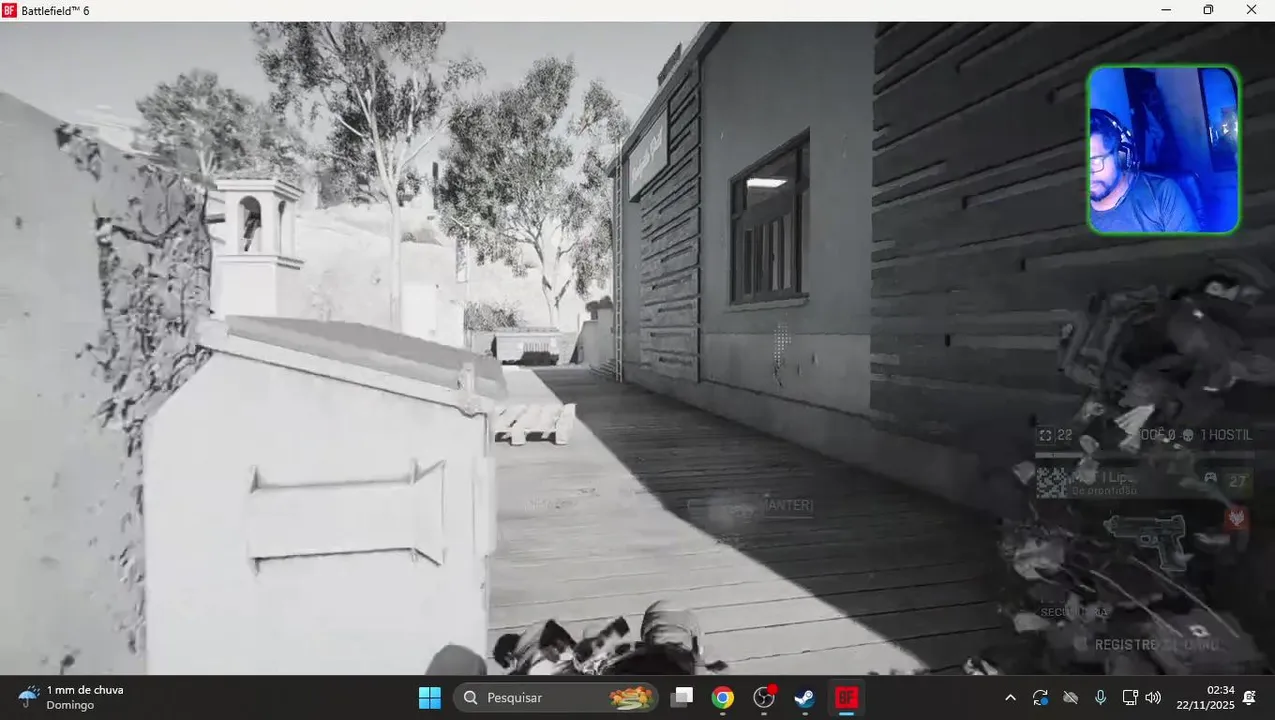Image resolution: width=1275 pixels, height=720 pixels.
Task: Restore down the Battlefield 6 window
Action: [x=1208, y=10]
